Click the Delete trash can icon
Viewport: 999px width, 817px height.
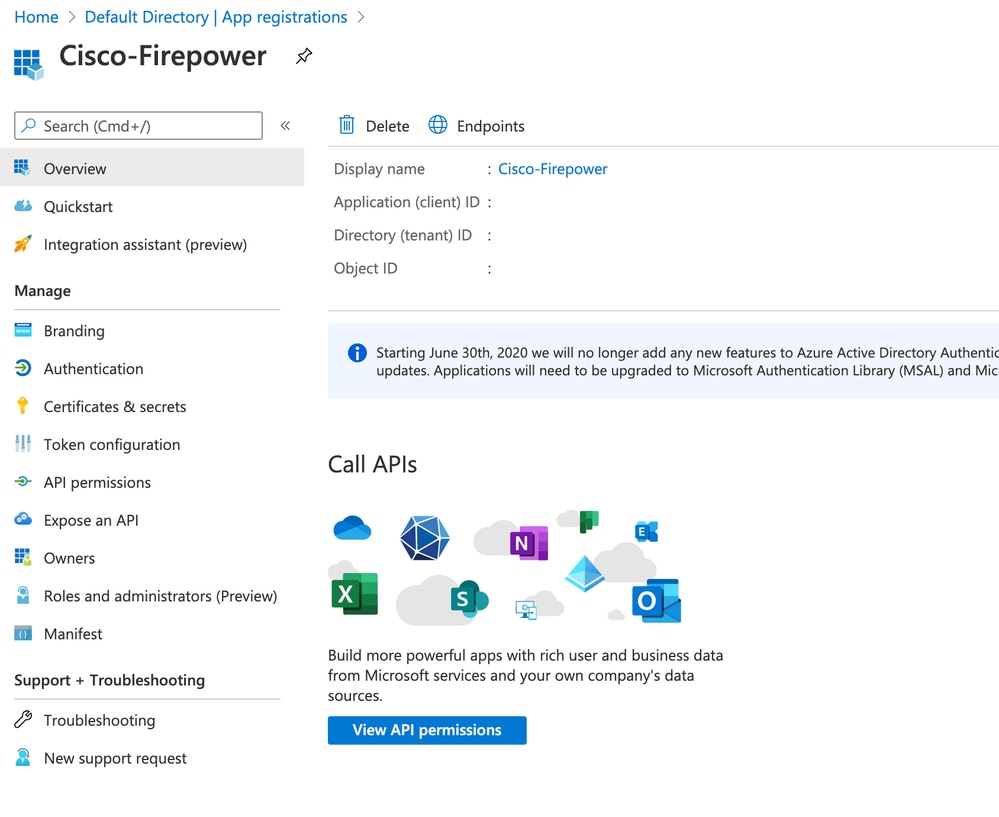coord(347,125)
